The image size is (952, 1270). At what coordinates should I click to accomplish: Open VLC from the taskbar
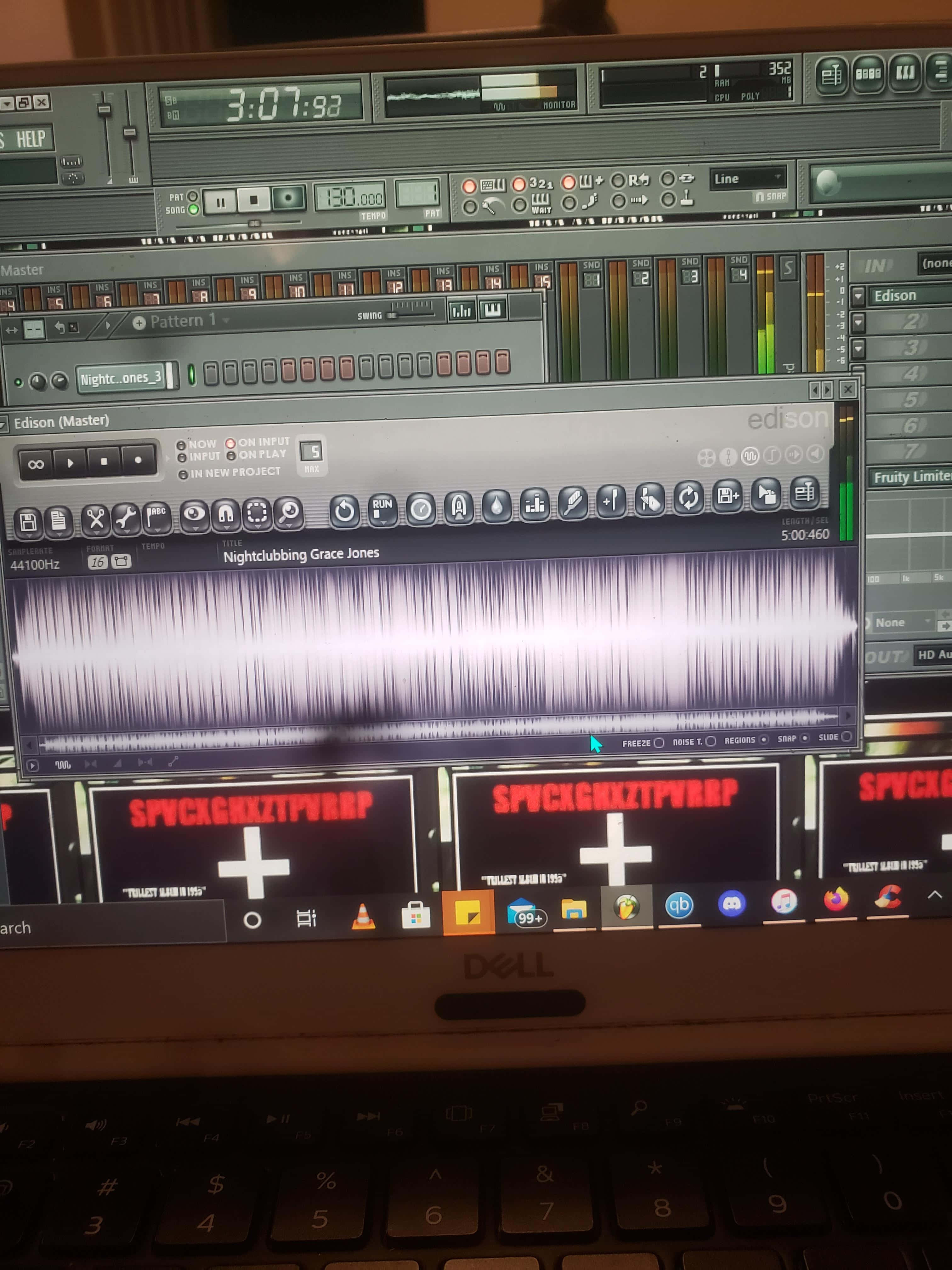click(363, 916)
